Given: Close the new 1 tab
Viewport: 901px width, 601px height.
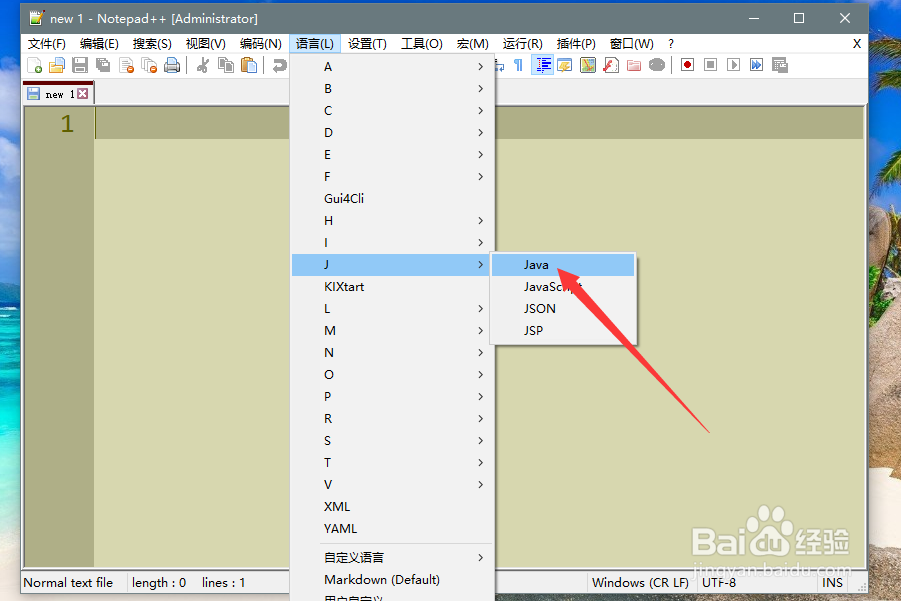Looking at the screenshot, I should coord(83,94).
